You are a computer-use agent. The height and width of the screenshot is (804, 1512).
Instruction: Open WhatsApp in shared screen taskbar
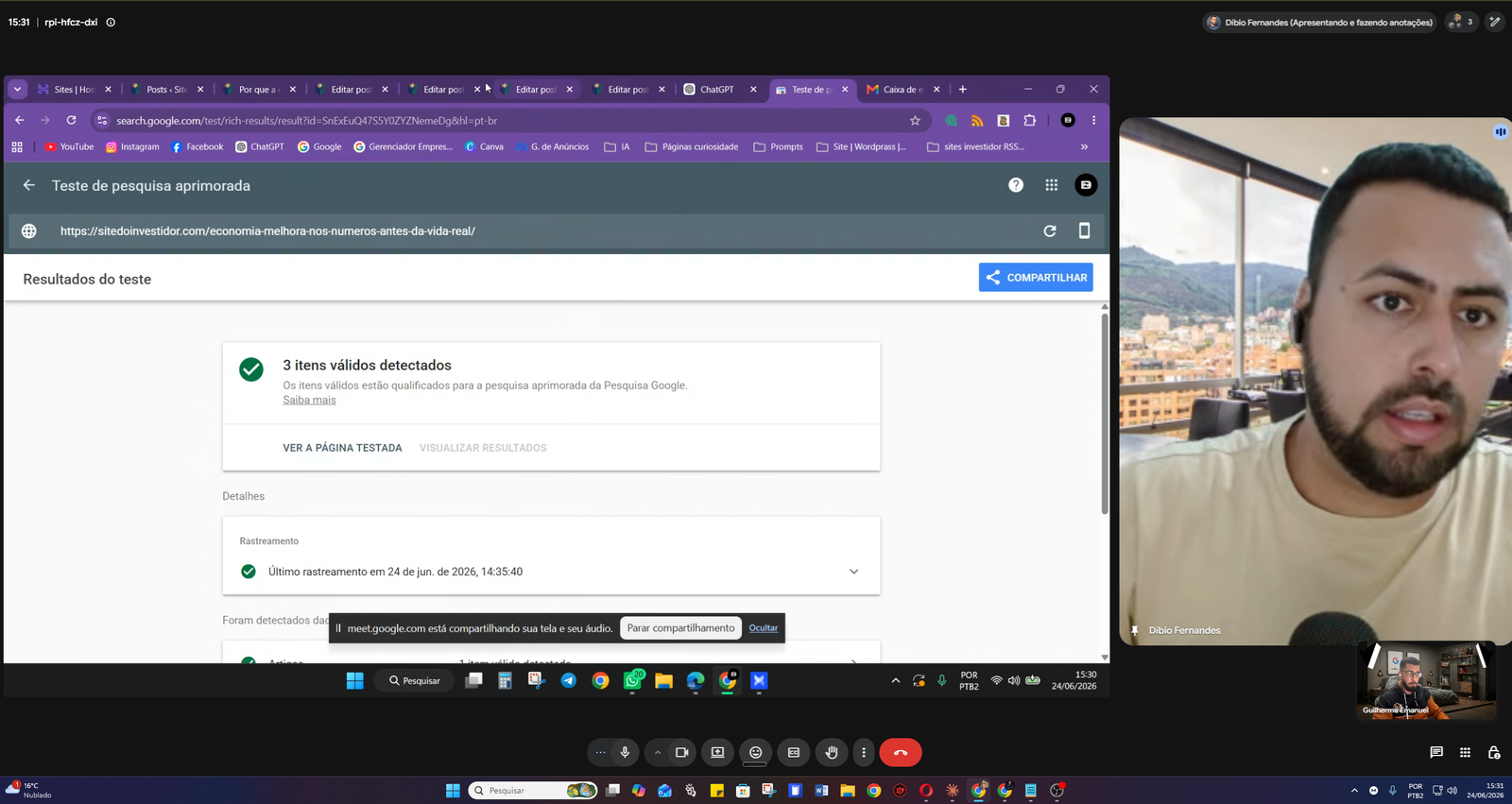[632, 681]
